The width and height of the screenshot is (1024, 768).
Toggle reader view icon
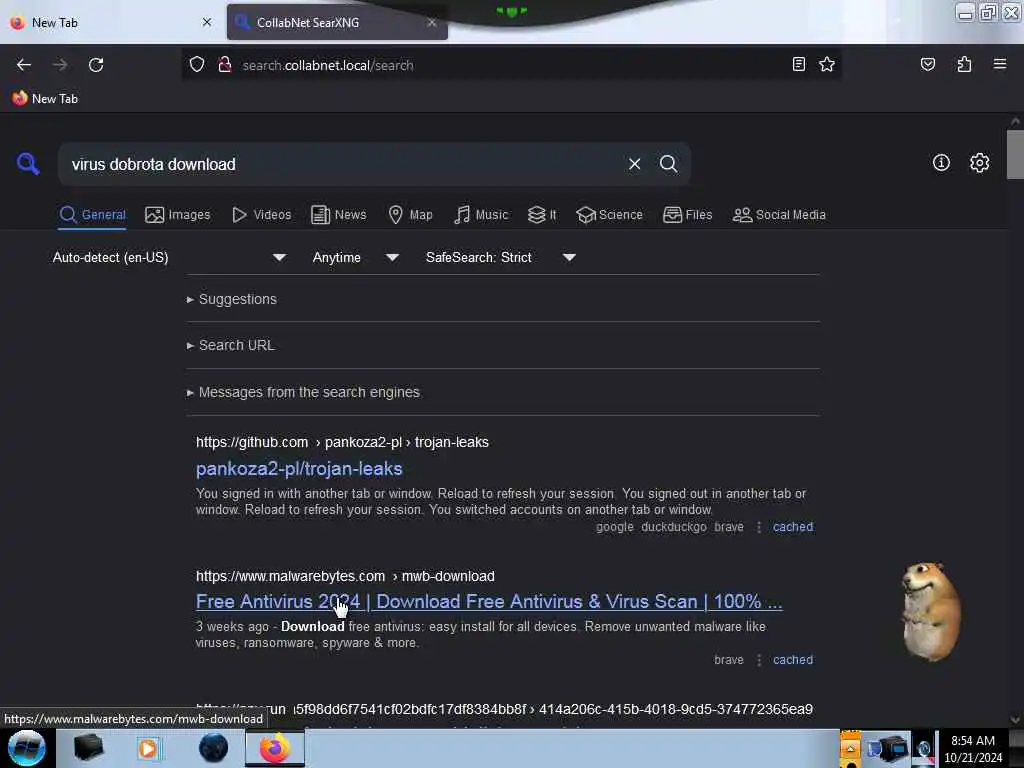tap(798, 64)
